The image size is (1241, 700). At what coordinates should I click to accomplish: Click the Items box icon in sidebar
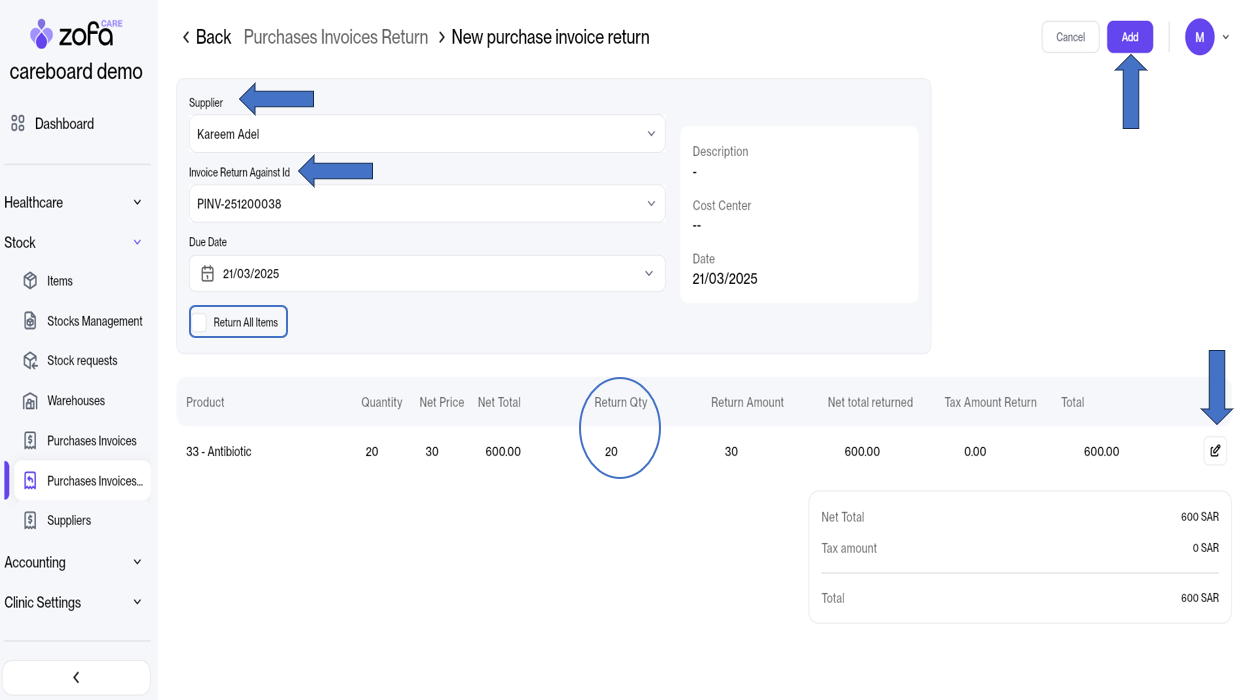coord(30,281)
